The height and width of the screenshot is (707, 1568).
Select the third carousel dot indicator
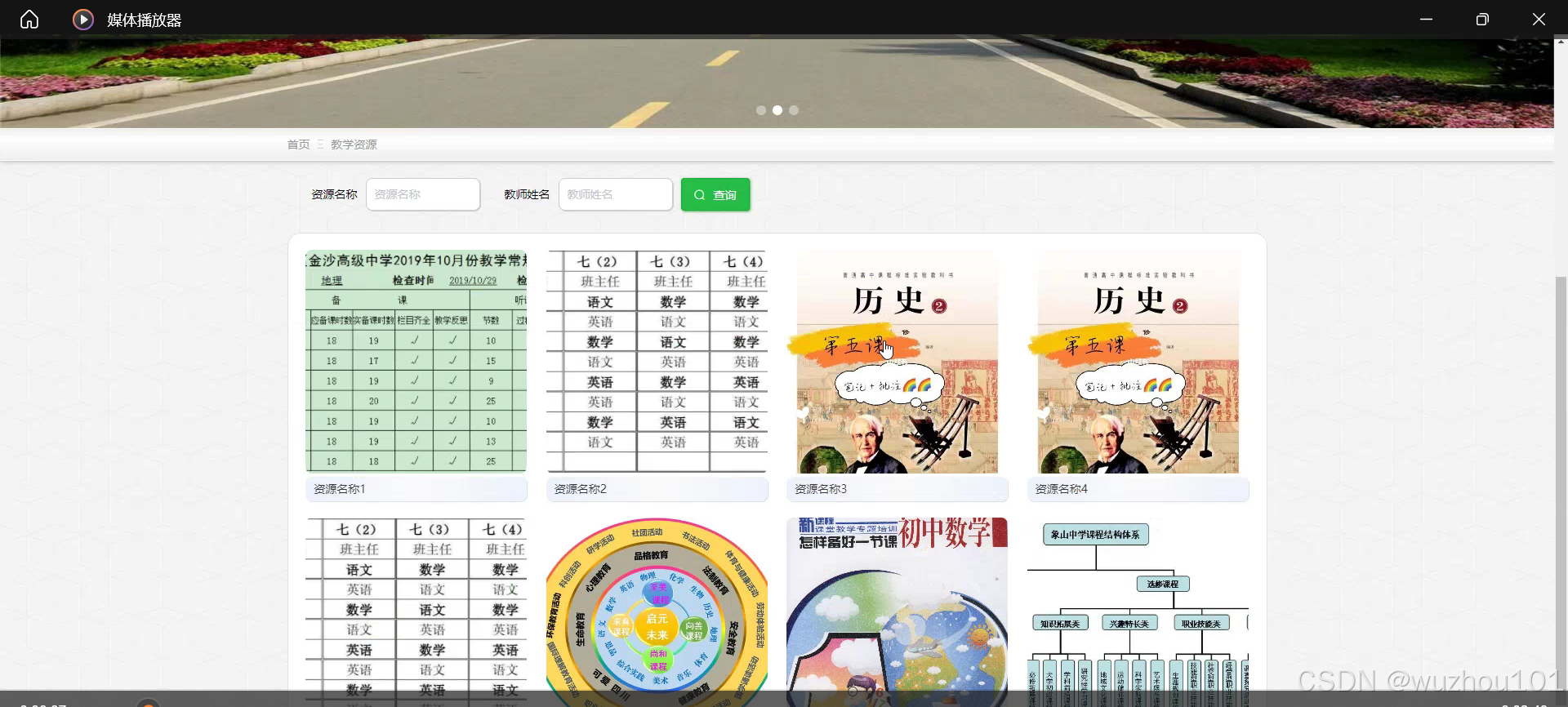pyautogui.click(x=794, y=110)
